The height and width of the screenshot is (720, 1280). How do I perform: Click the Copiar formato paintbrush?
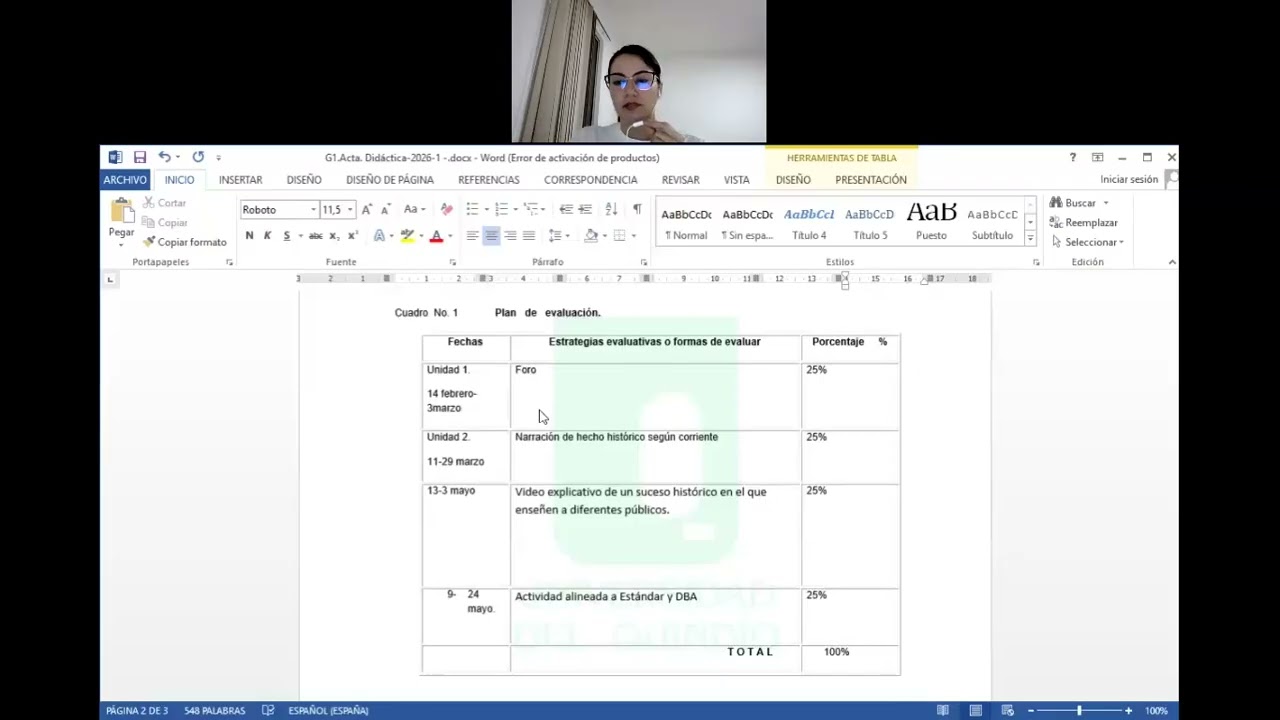[x=184, y=242]
